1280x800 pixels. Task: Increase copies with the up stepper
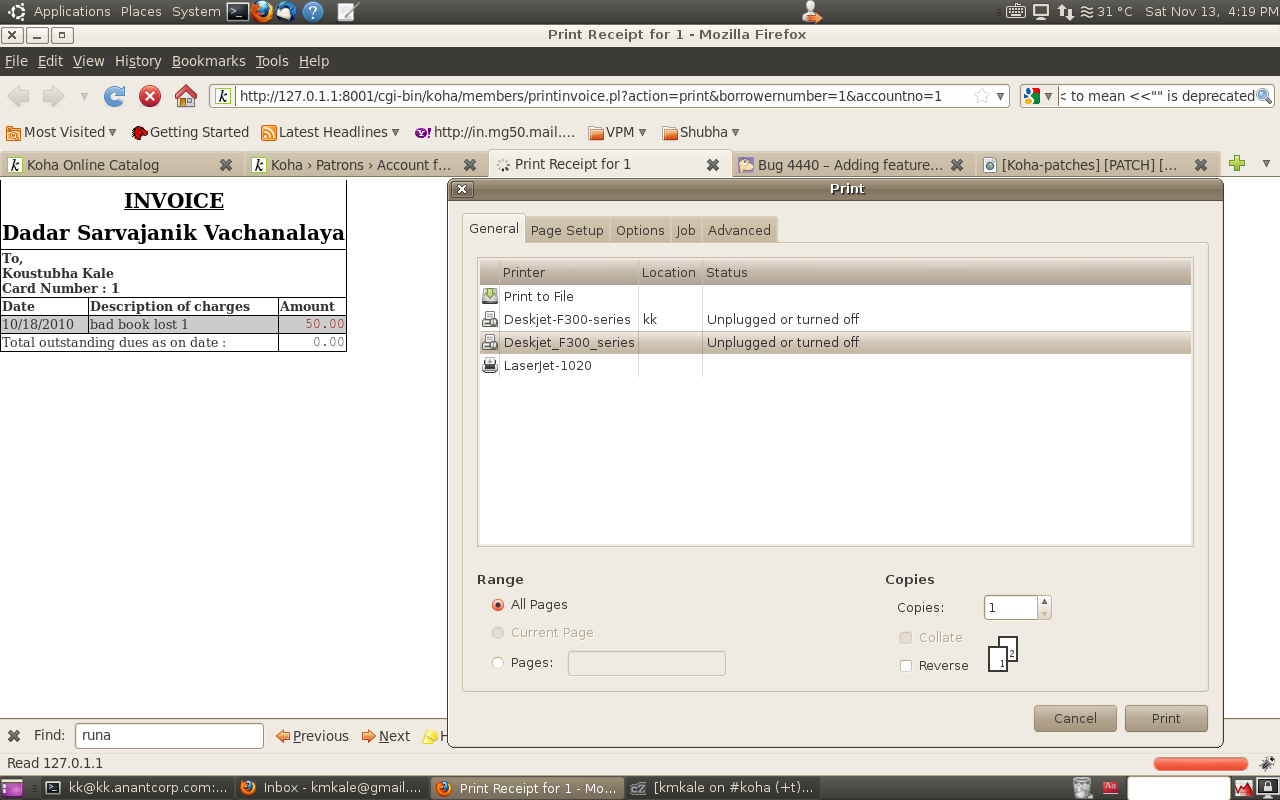tap(1044, 601)
